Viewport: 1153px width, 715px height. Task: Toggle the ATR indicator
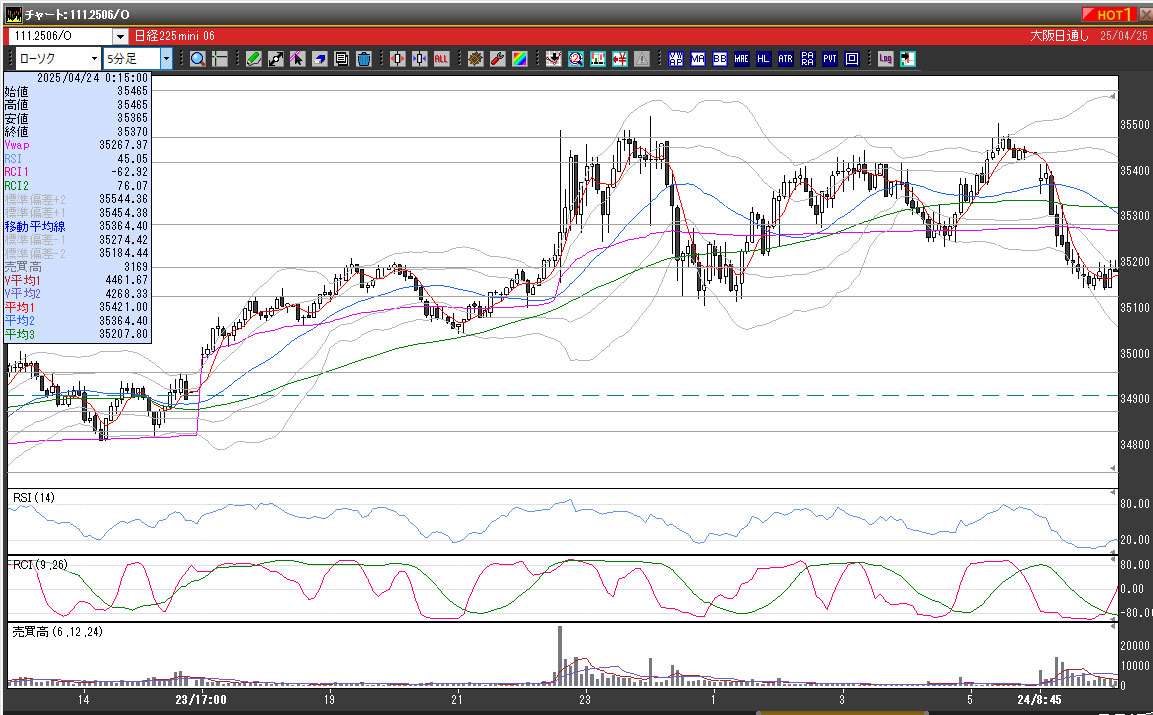pyautogui.click(x=785, y=59)
